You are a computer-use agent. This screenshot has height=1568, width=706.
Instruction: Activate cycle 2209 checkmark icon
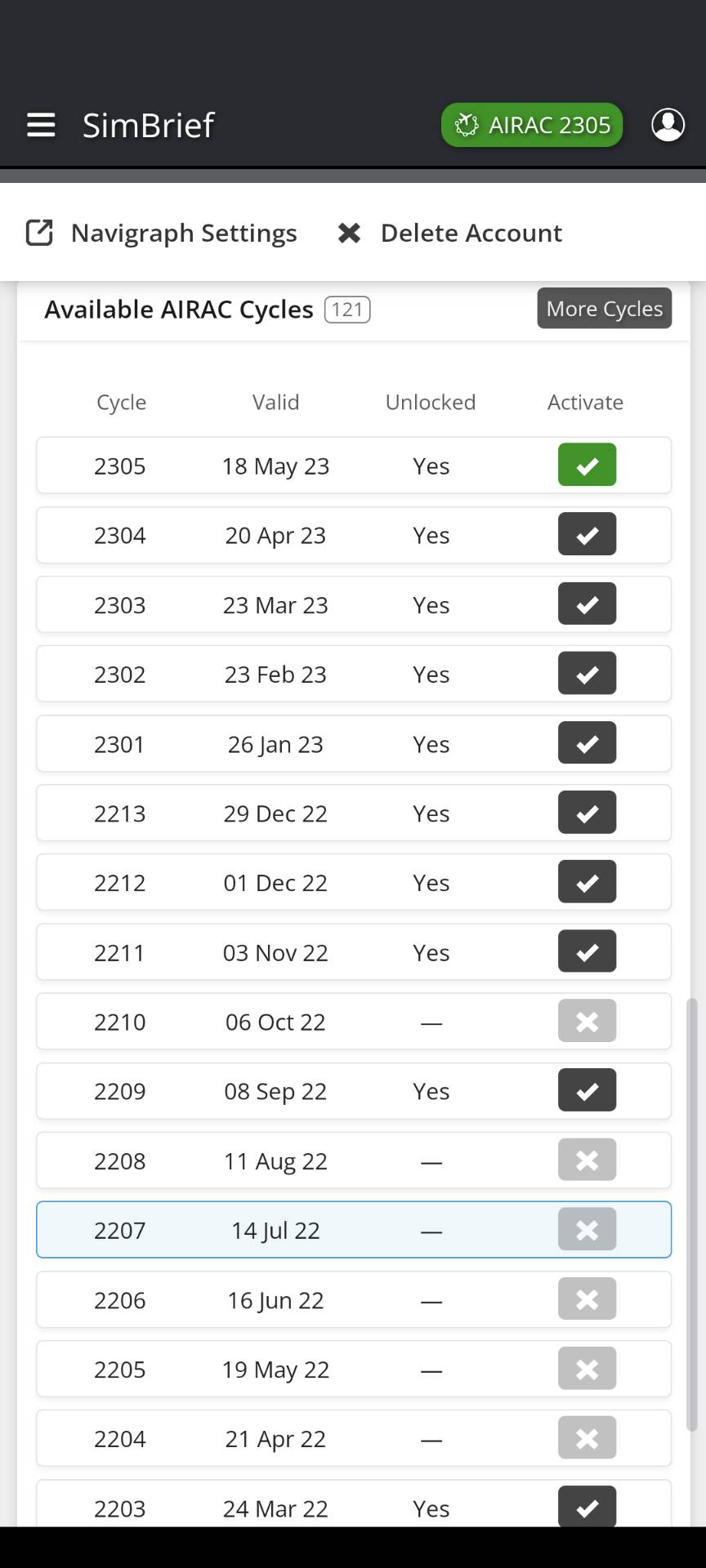[x=587, y=1090]
